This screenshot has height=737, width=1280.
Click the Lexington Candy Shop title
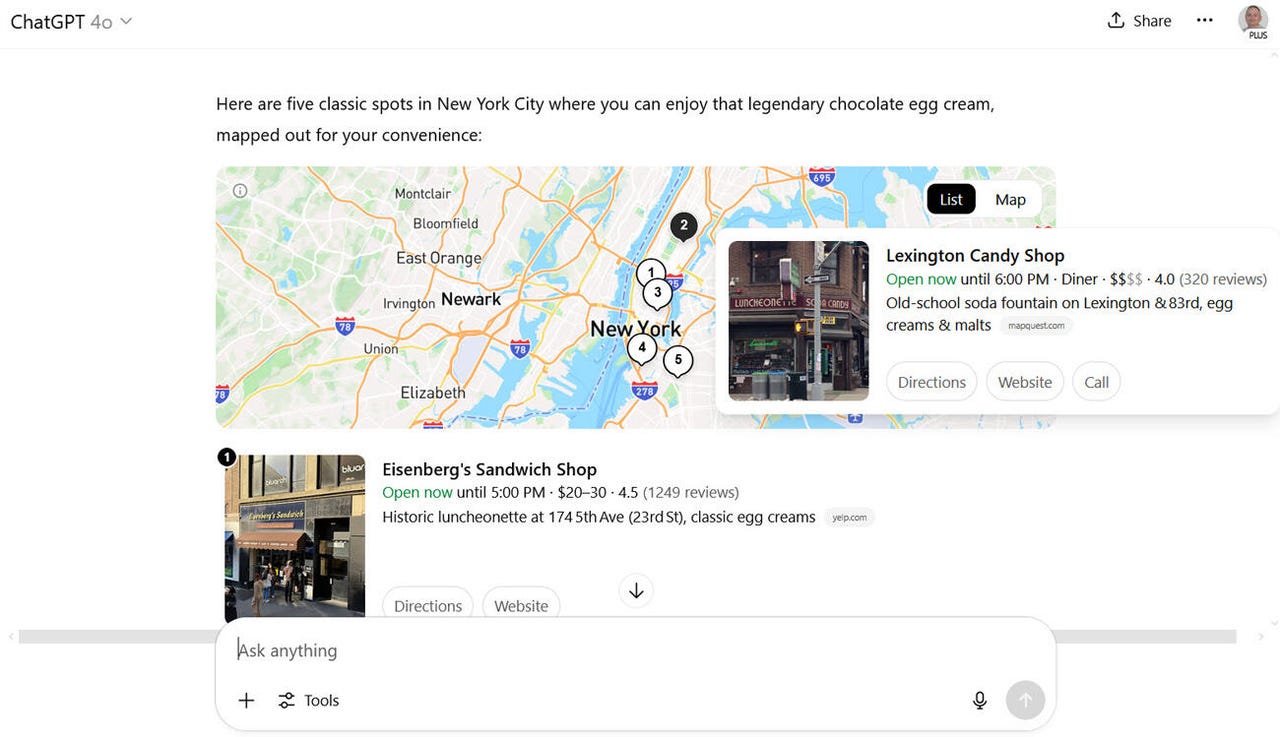pyautogui.click(x=975, y=255)
